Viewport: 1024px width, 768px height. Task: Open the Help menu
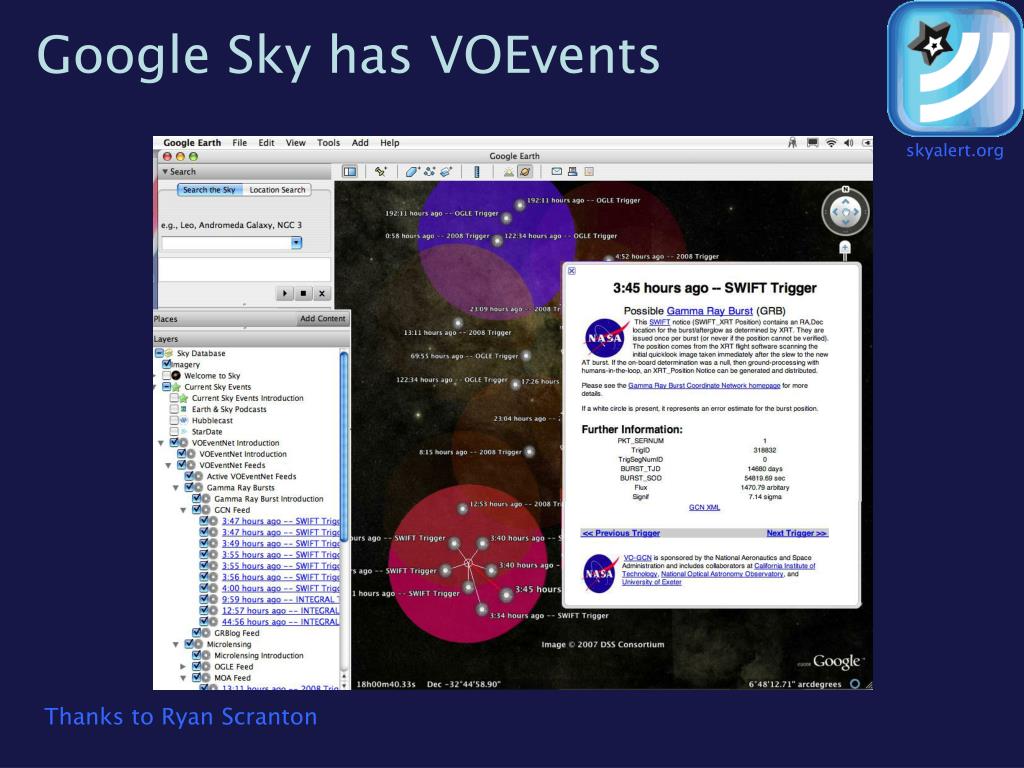390,142
